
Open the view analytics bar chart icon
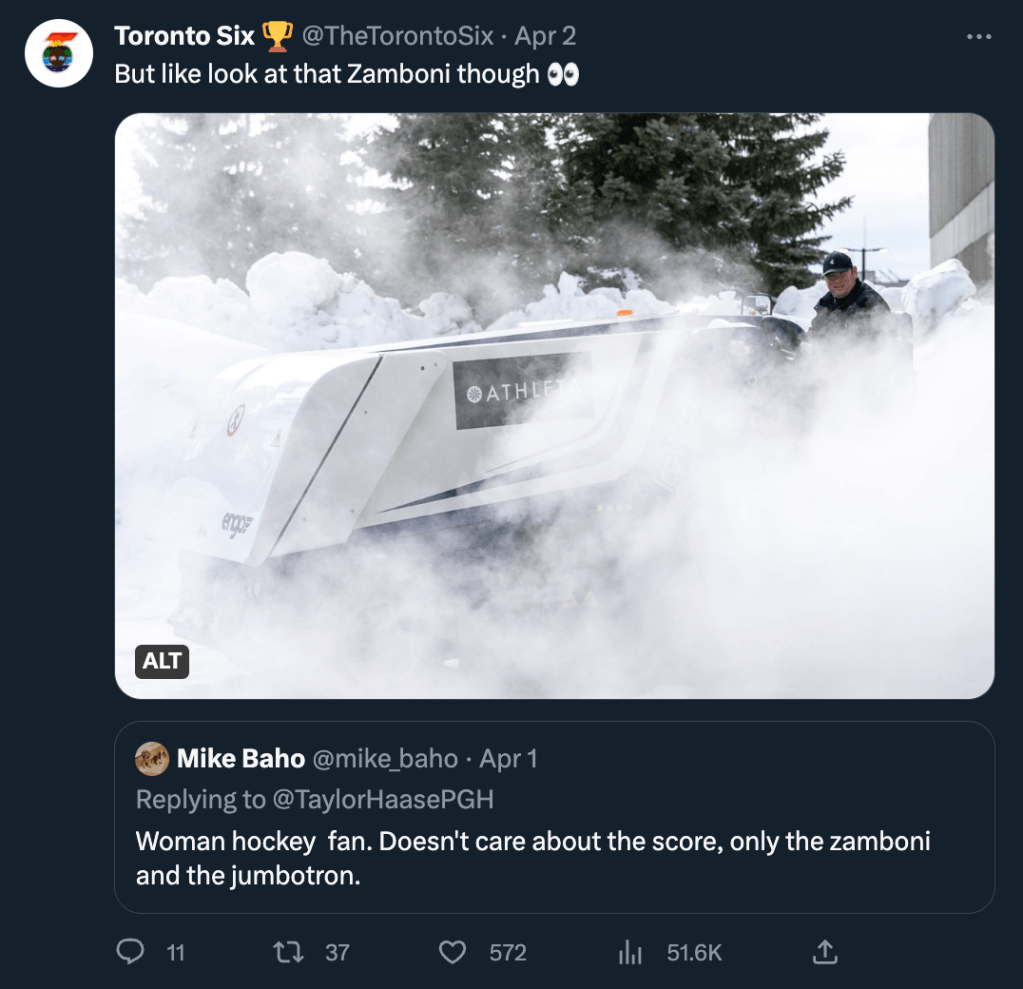pyautogui.click(x=629, y=952)
